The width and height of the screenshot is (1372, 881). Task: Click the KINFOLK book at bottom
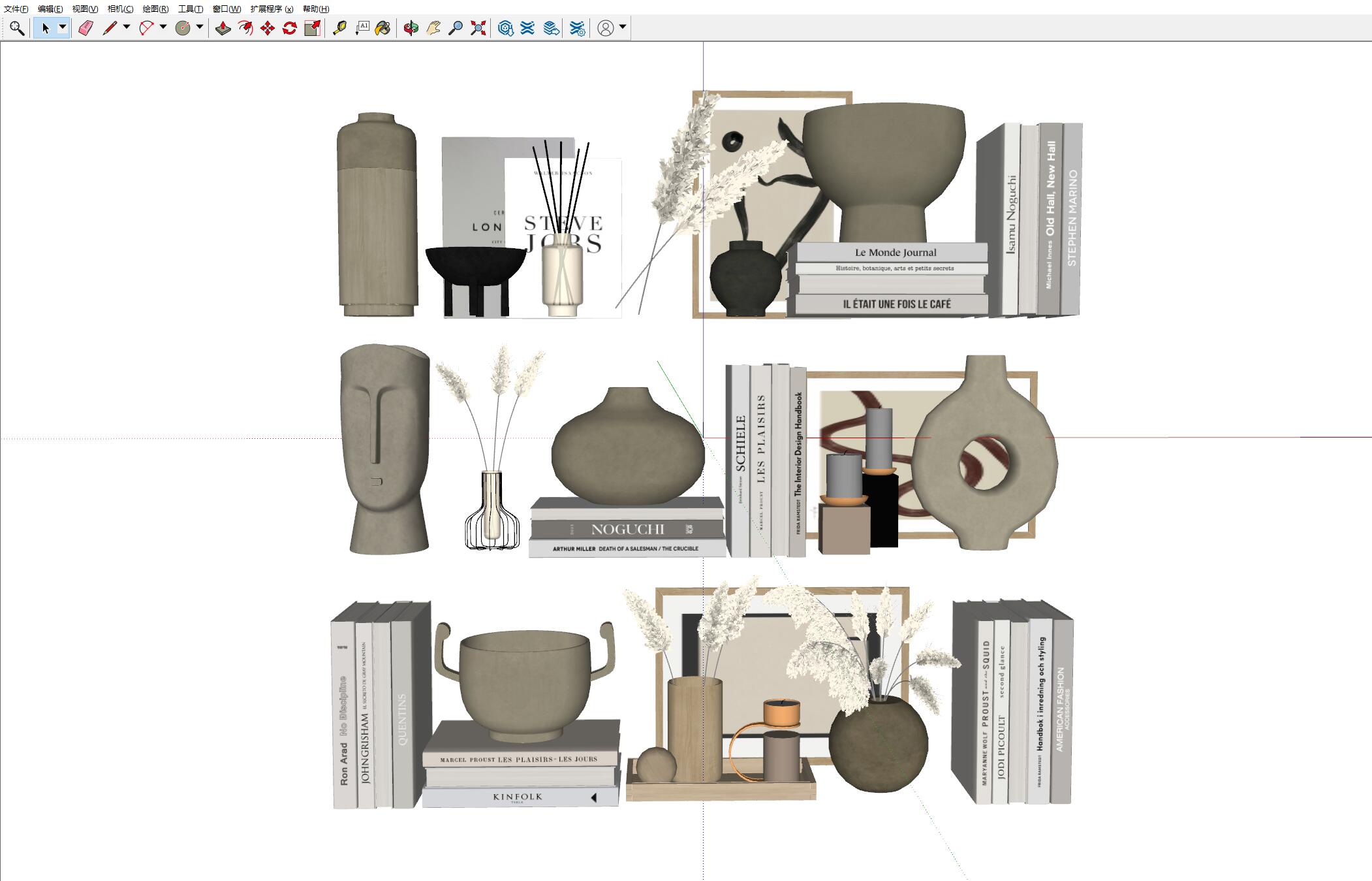[x=520, y=797]
